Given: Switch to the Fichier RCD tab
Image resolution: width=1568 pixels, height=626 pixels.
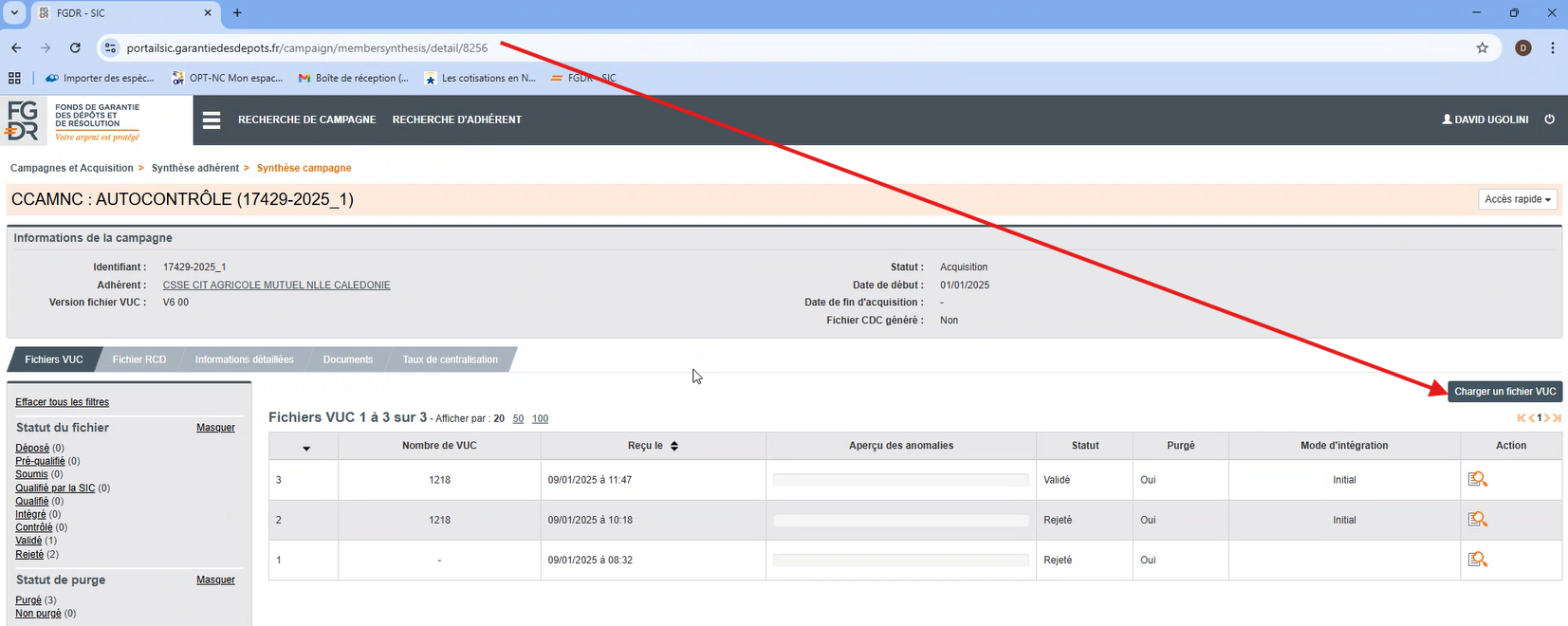Looking at the screenshot, I should 139,359.
